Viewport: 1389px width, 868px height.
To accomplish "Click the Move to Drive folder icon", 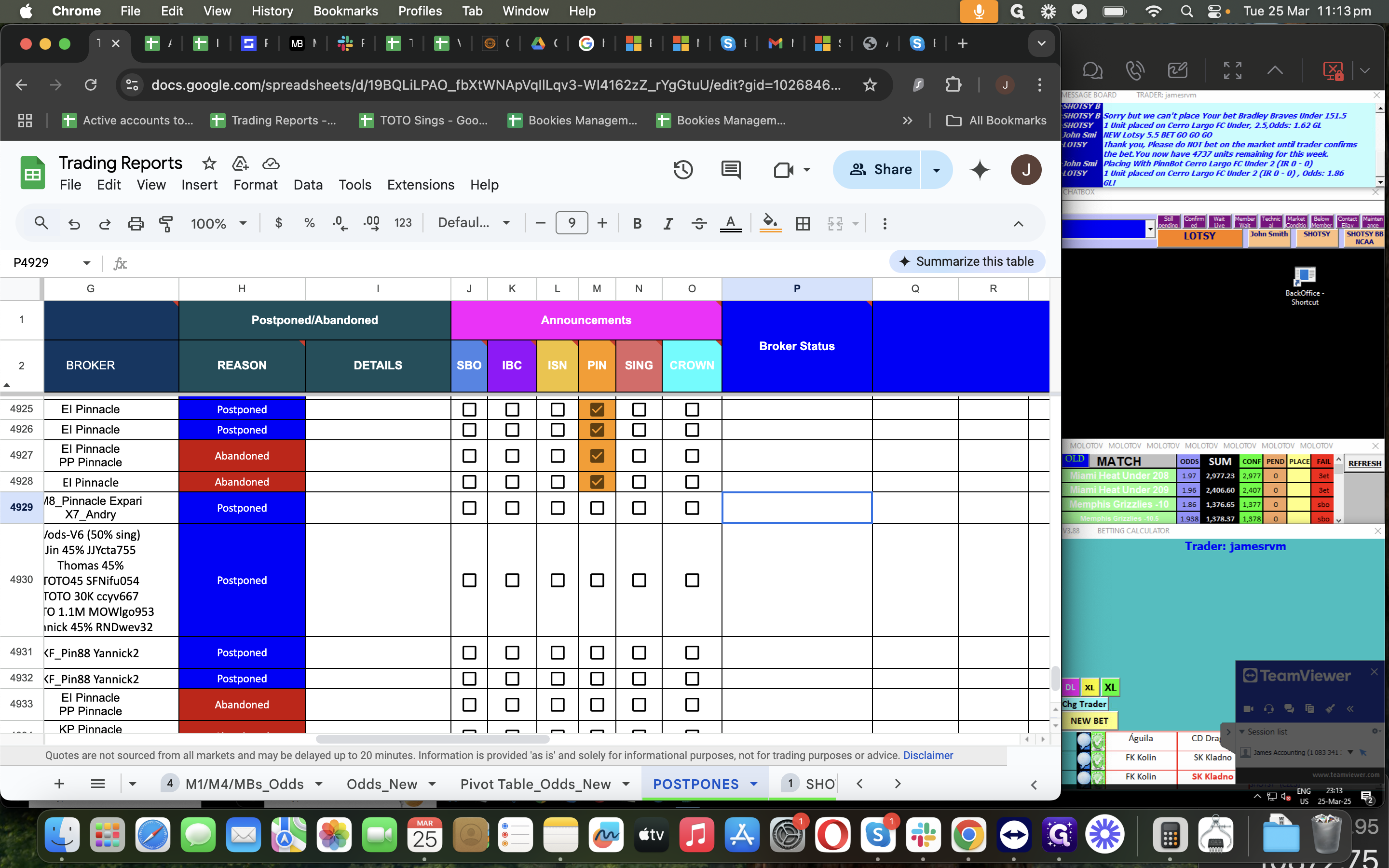I will [x=240, y=163].
